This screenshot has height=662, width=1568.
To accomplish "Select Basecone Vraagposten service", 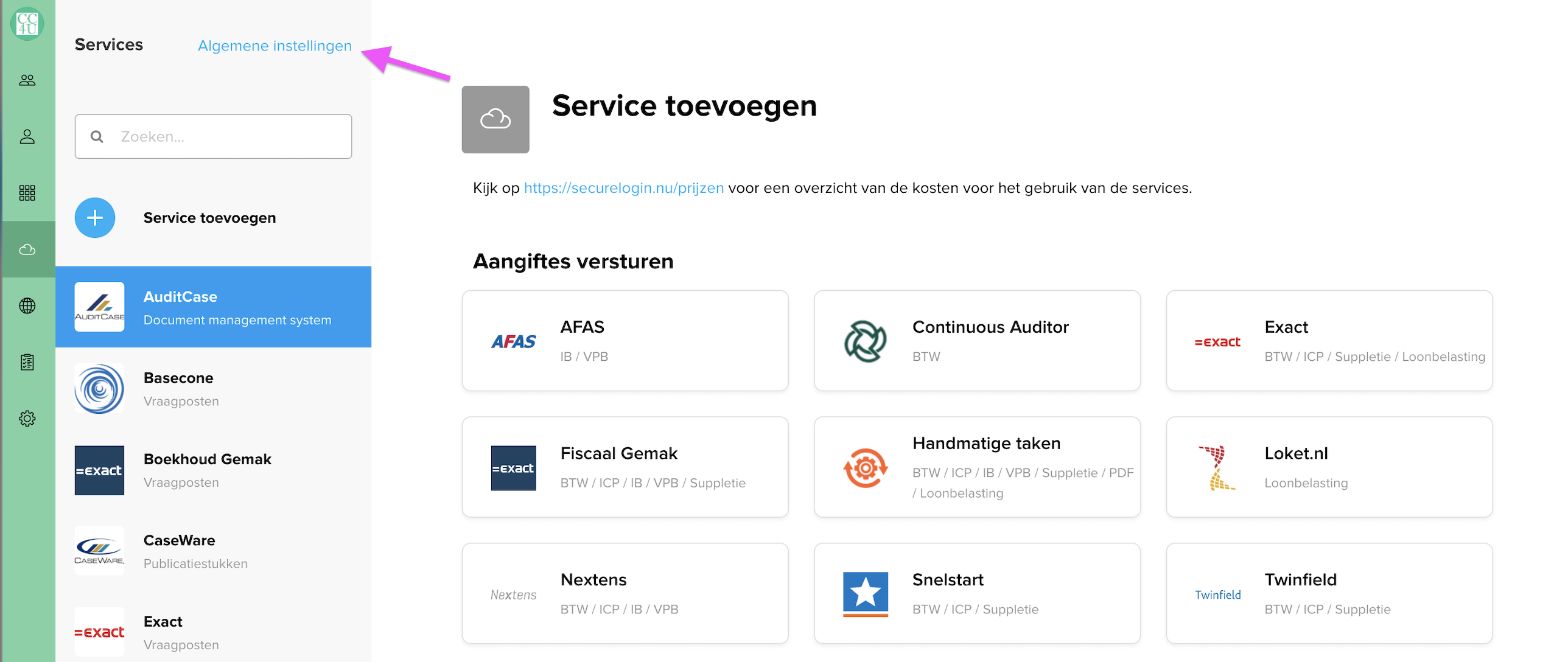I will [x=213, y=389].
